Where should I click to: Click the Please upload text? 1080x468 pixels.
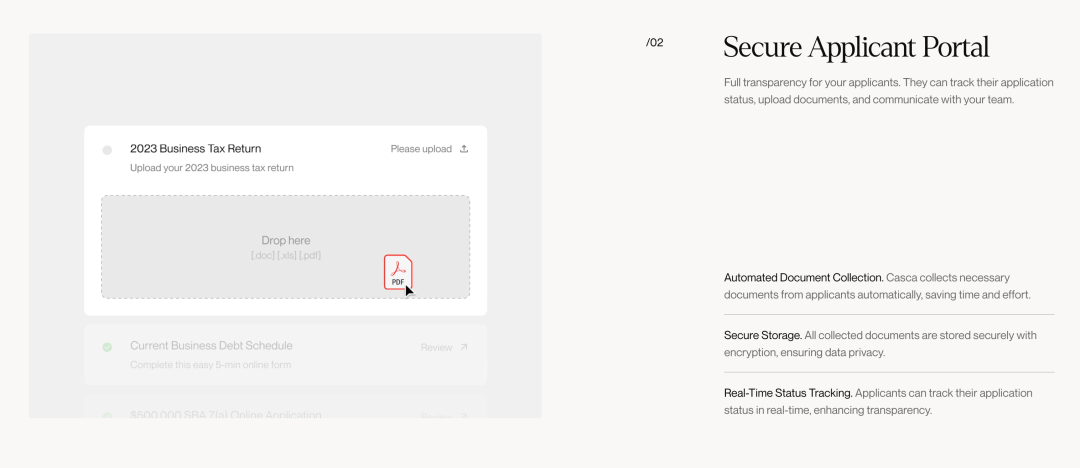421,149
